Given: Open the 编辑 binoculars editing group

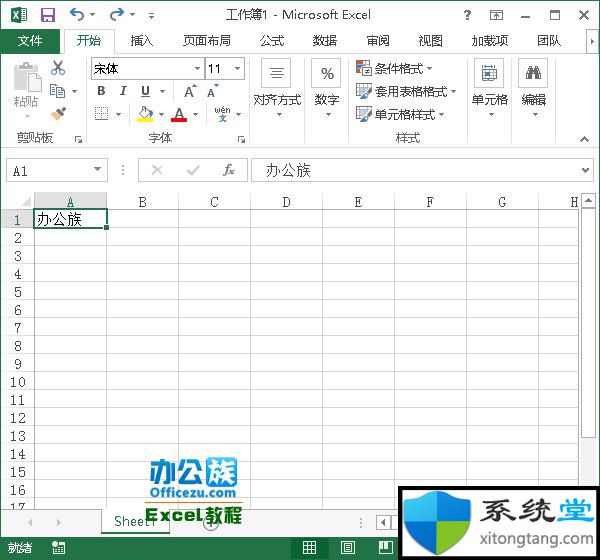Looking at the screenshot, I should point(533,88).
